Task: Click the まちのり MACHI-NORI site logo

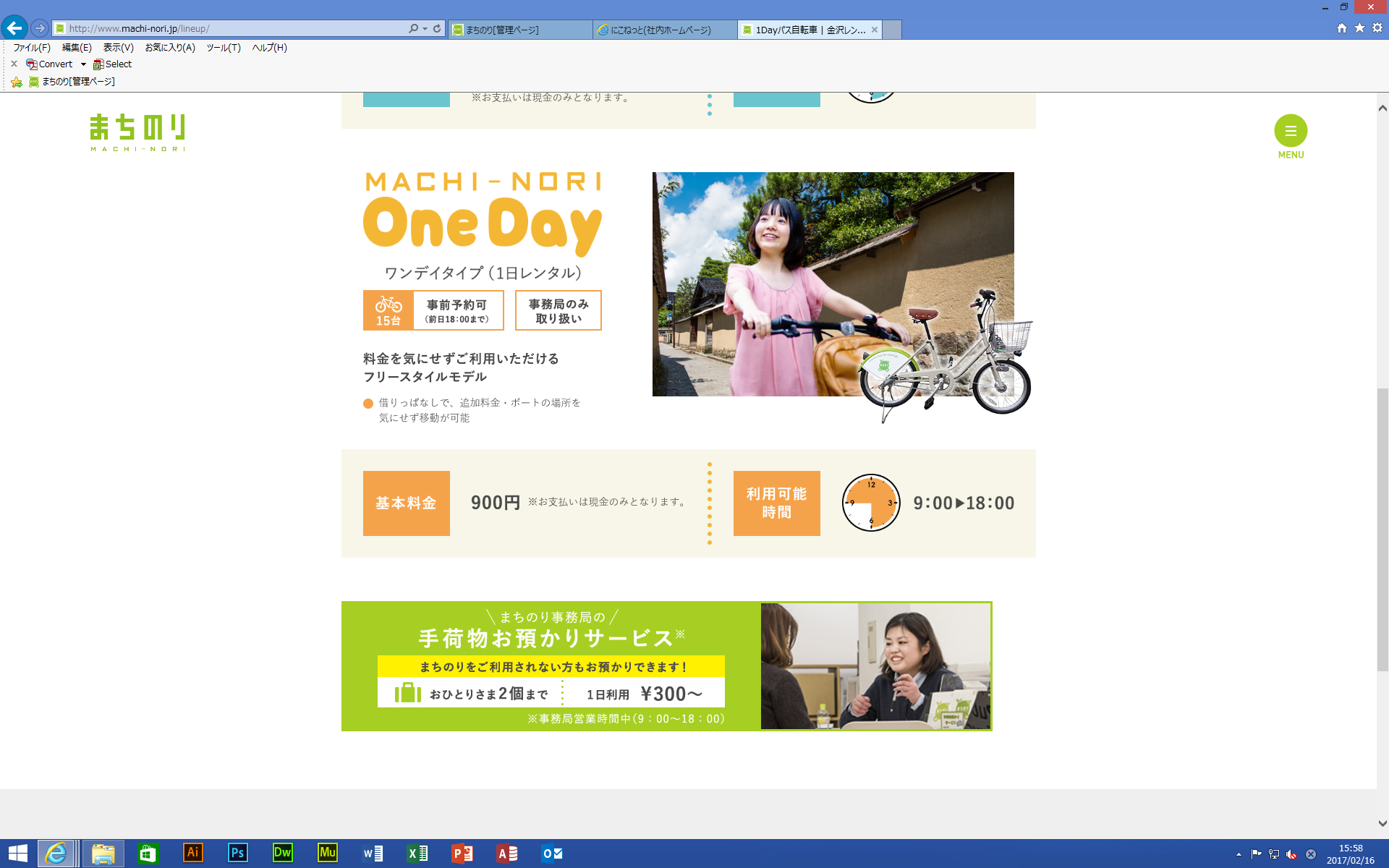Action: [137, 132]
